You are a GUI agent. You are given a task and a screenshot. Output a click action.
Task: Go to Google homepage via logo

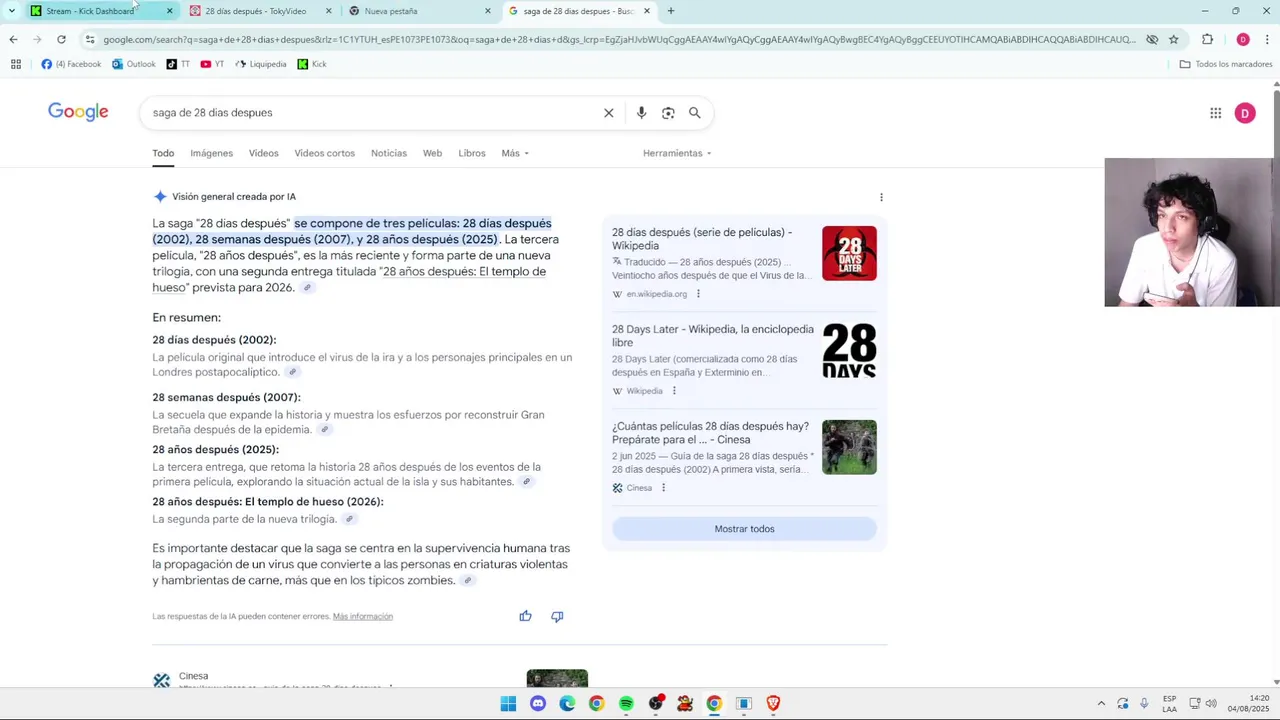coord(78,112)
